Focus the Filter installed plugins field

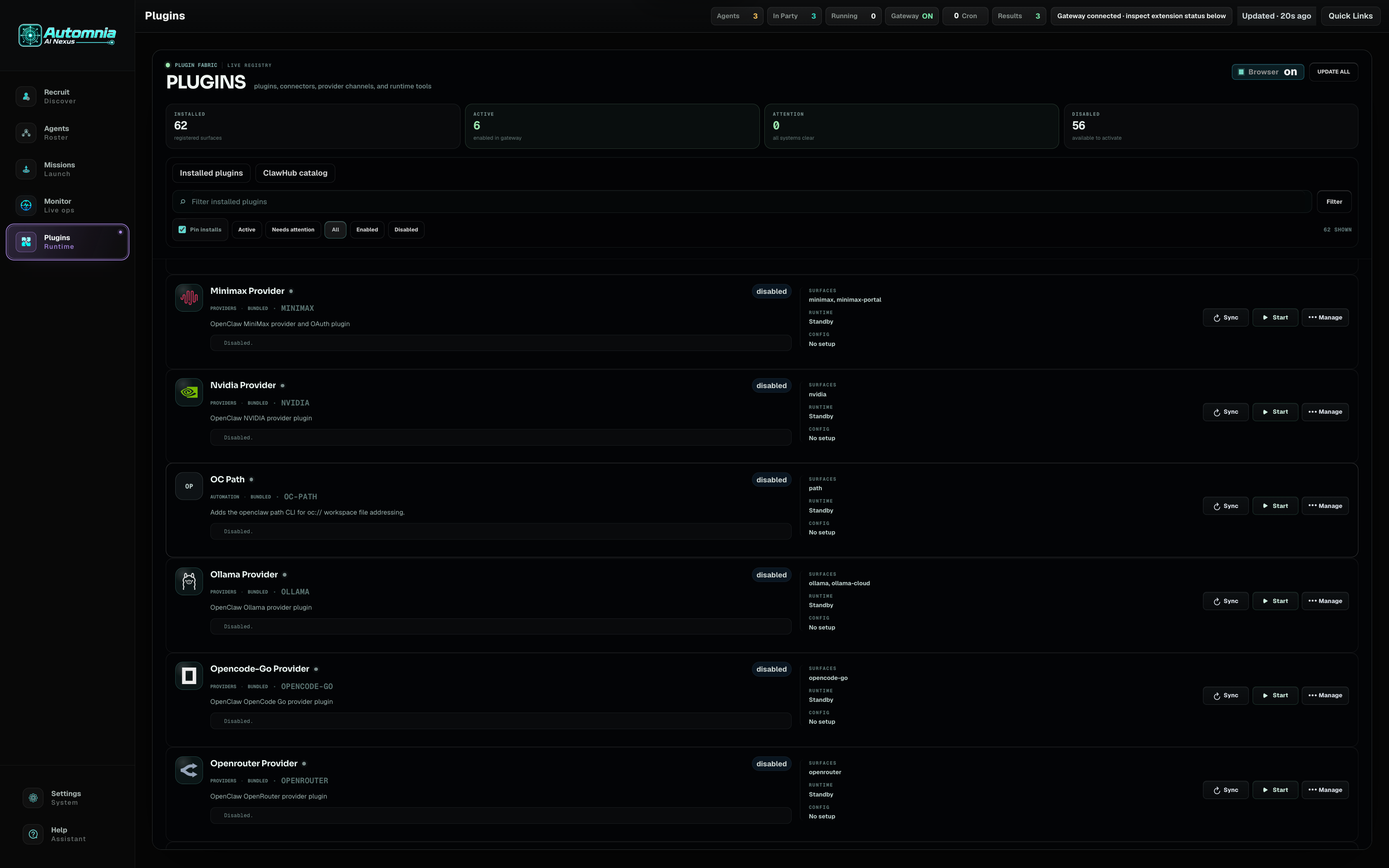[742, 202]
